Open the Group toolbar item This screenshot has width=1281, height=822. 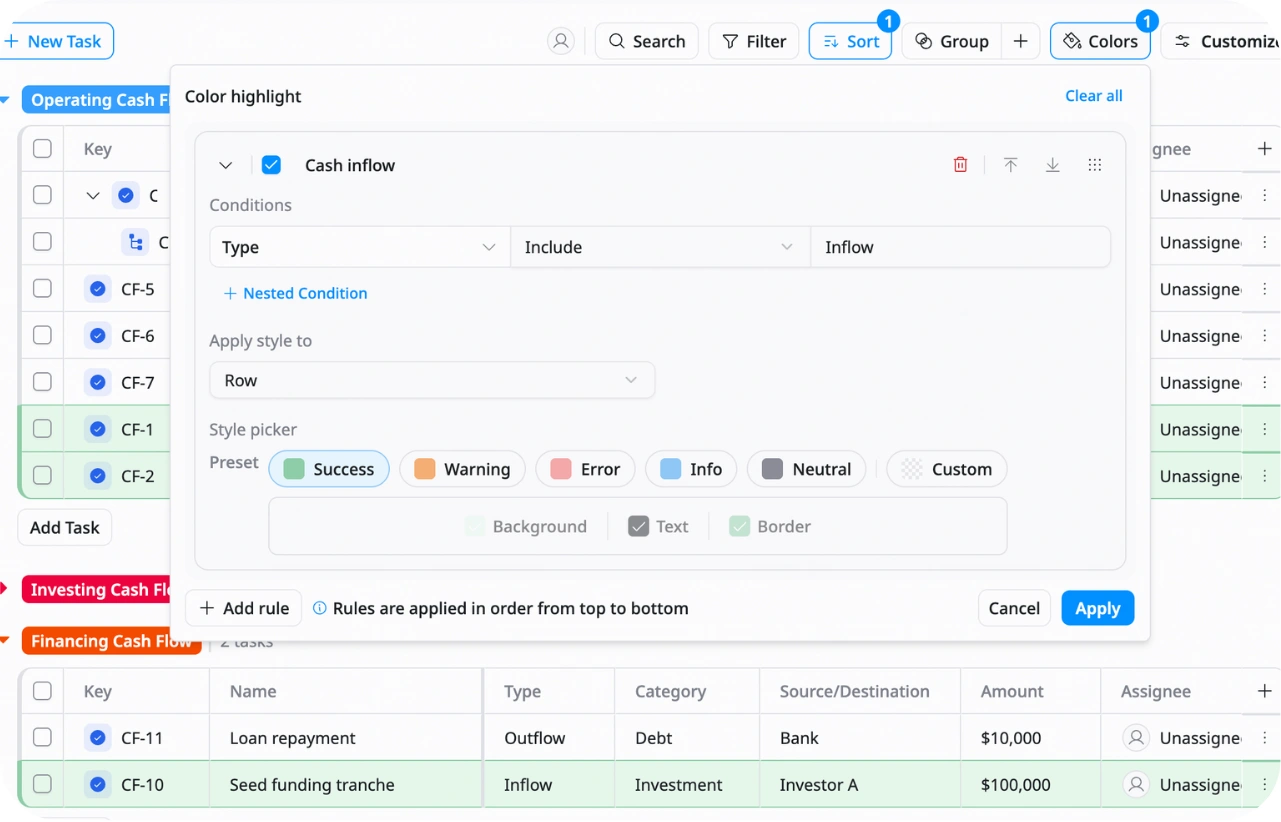[951, 41]
